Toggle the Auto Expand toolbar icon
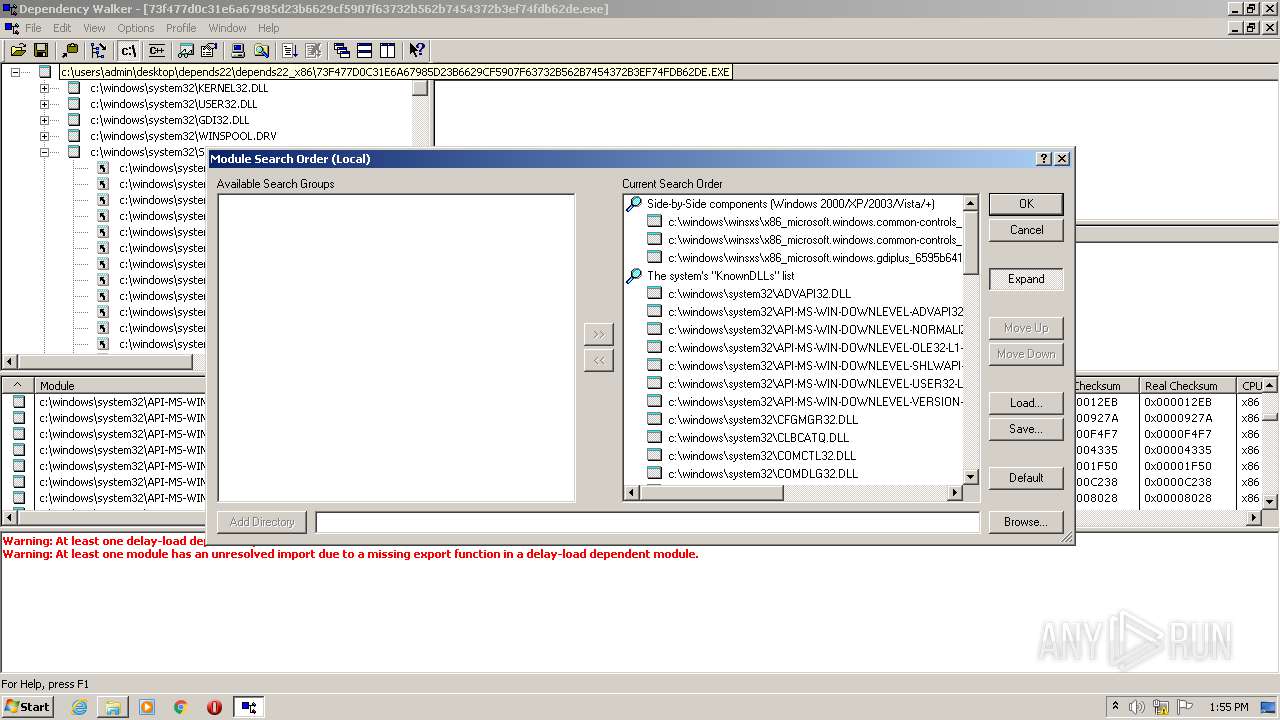The height and width of the screenshot is (720, 1280). coord(98,50)
